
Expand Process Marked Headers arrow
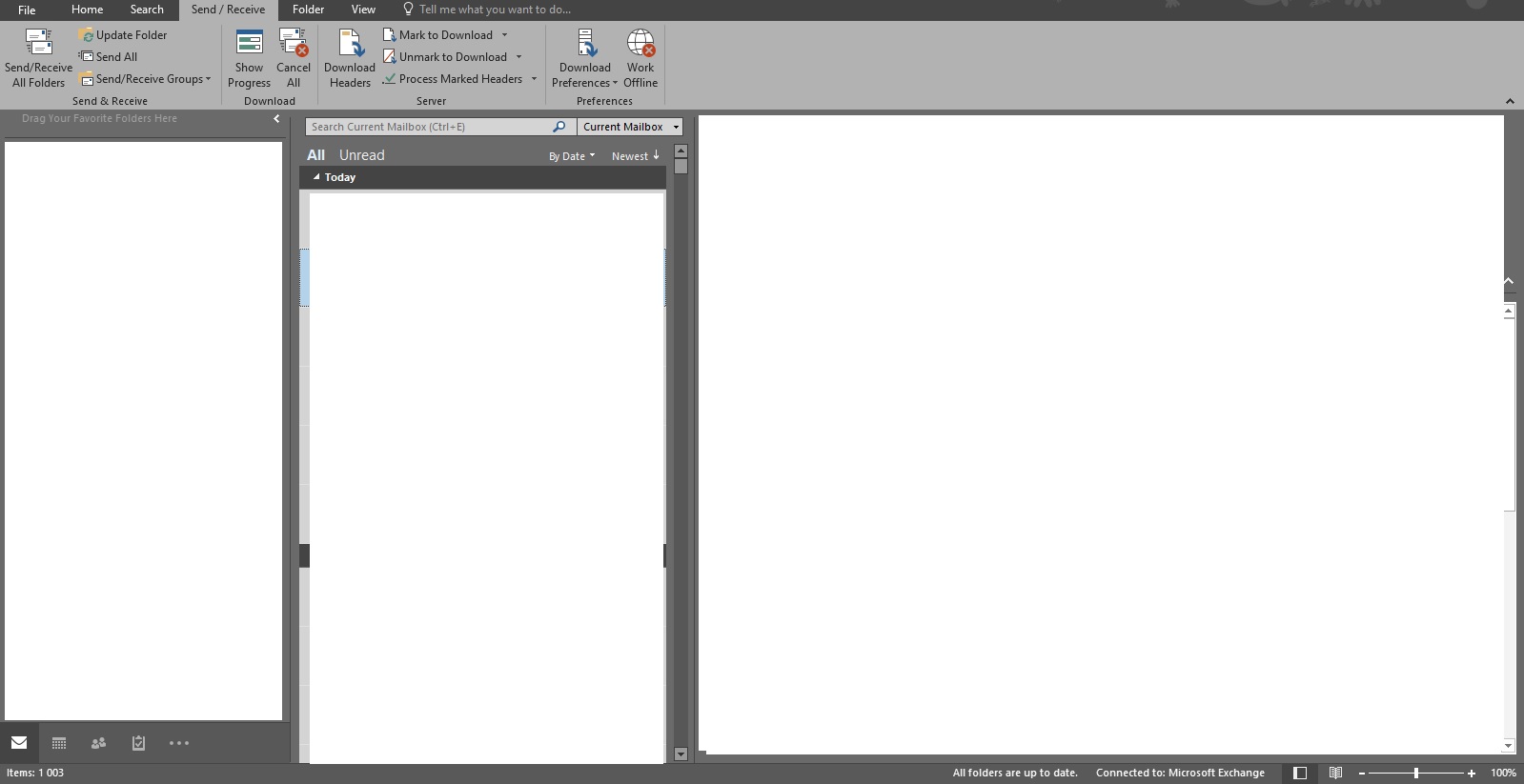535,79
